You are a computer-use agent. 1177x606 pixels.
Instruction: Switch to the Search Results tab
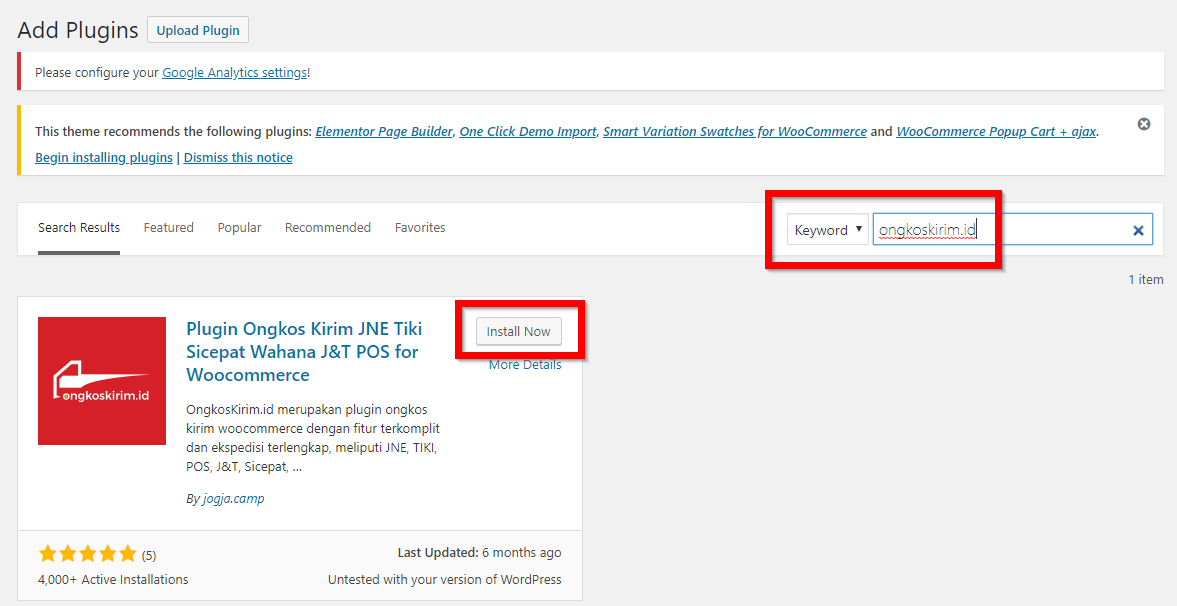(79, 228)
